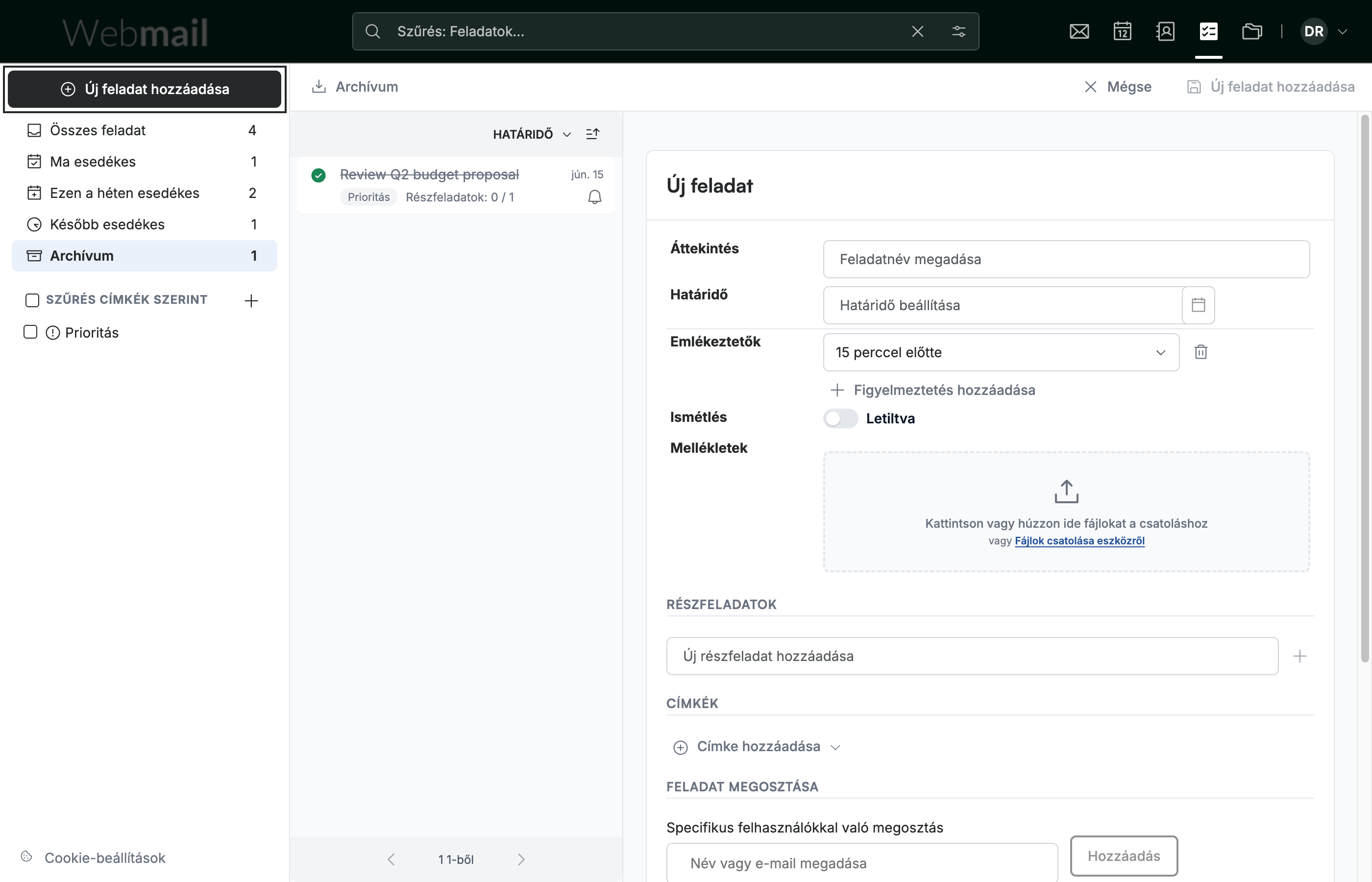This screenshot has height=882, width=1372.
Task: Click the DR user avatar
Action: tap(1314, 31)
